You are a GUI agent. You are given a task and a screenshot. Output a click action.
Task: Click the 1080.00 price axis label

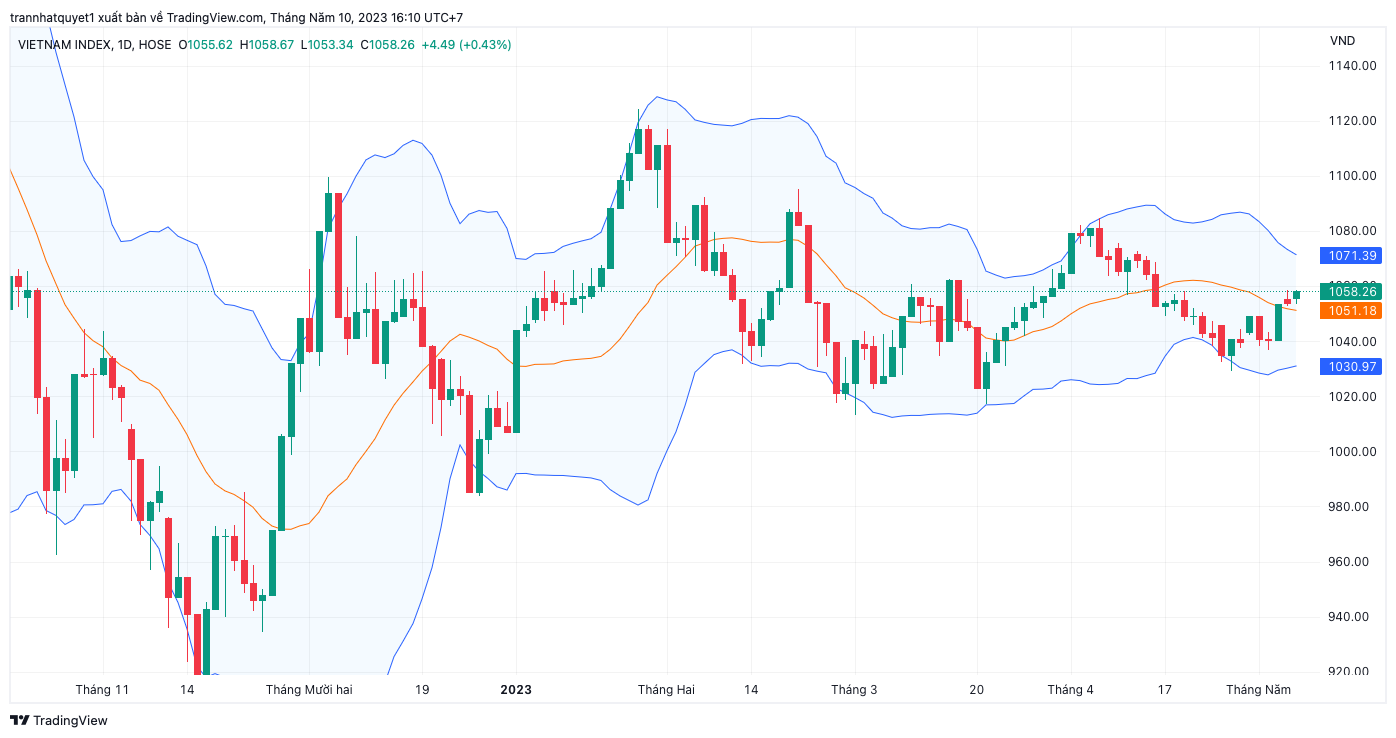coord(1353,231)
